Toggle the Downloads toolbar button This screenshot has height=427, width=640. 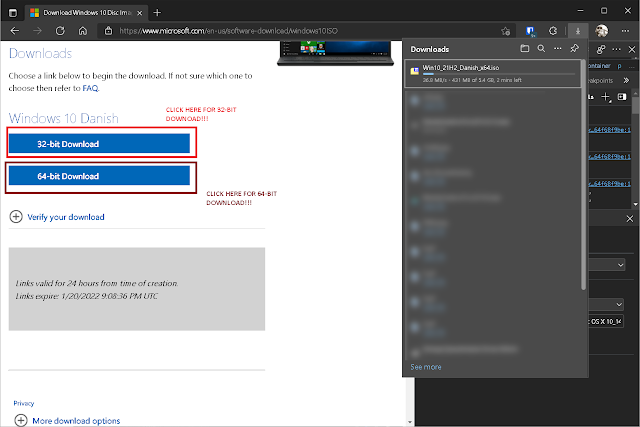[x=578, y=31]
